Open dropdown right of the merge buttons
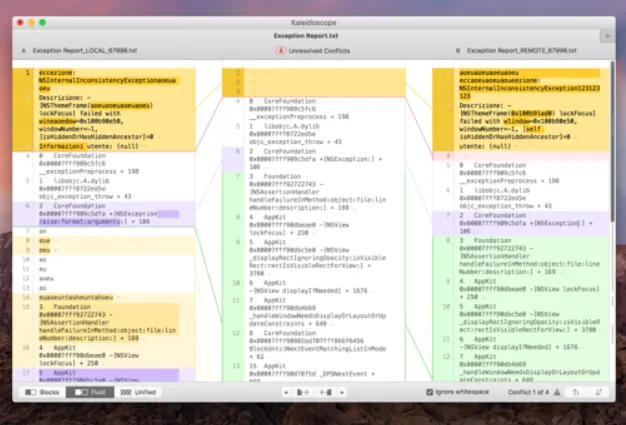The width and height of the screenshot is (626, 425). tap(342, 393)
